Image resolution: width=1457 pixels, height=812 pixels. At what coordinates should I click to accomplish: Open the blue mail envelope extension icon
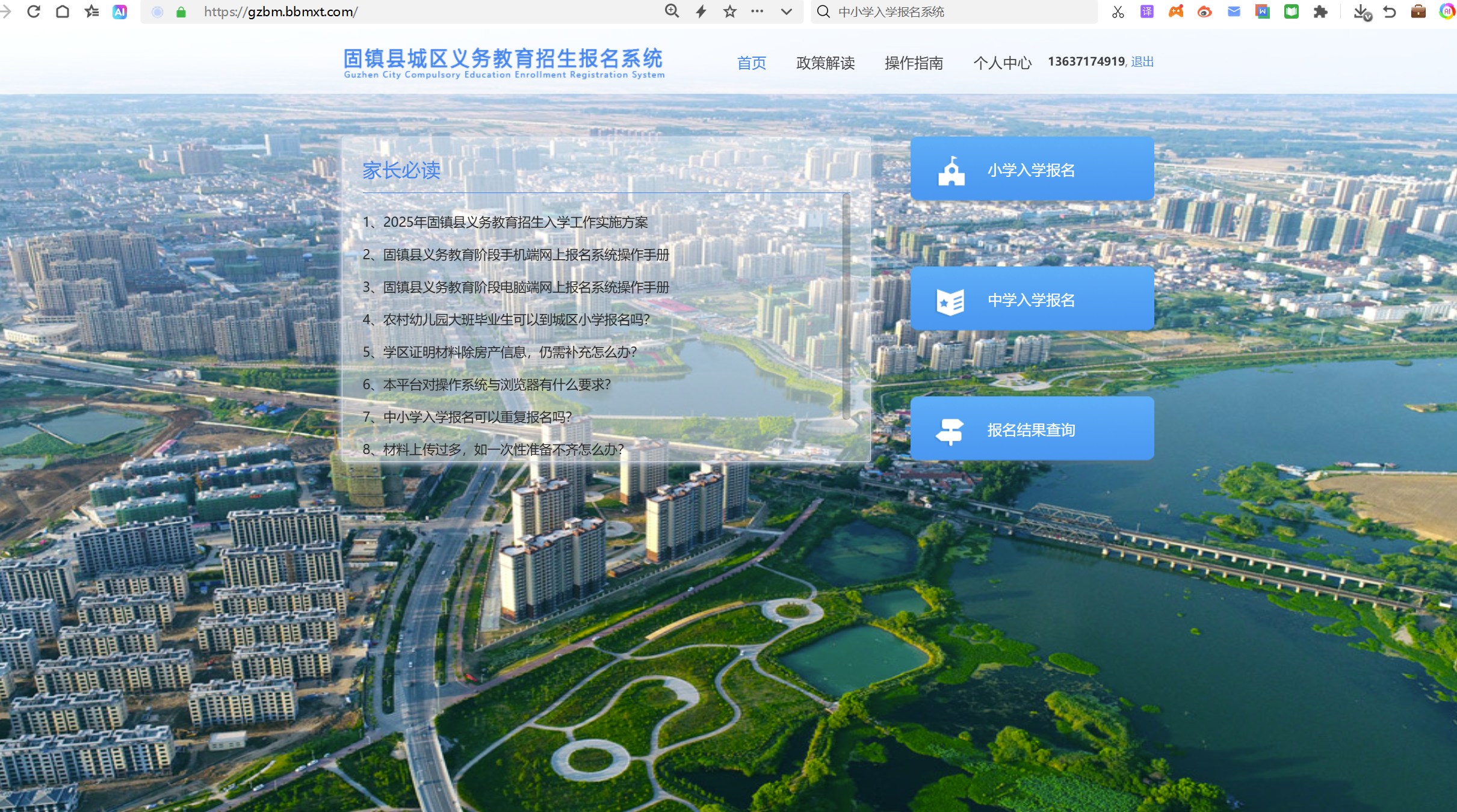(x=1234, y=11)
